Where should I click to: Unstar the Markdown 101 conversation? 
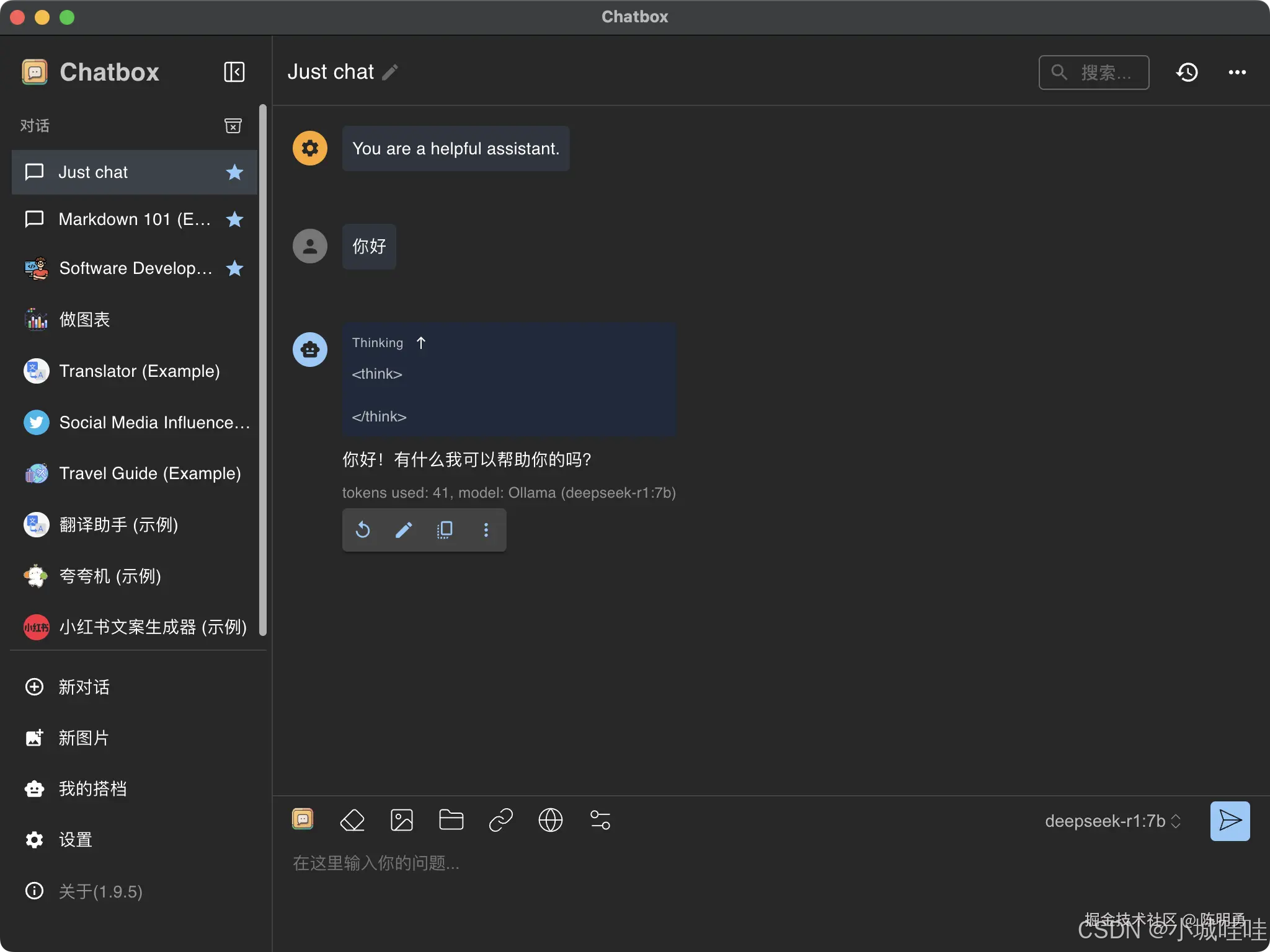coord(234,219)
